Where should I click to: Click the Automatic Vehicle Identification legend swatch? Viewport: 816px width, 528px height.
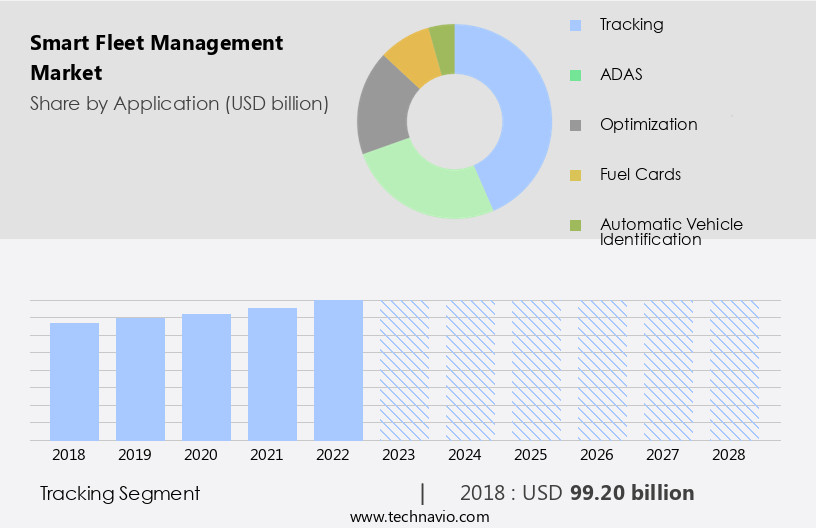pyautogui.click(x=575, y=225)
